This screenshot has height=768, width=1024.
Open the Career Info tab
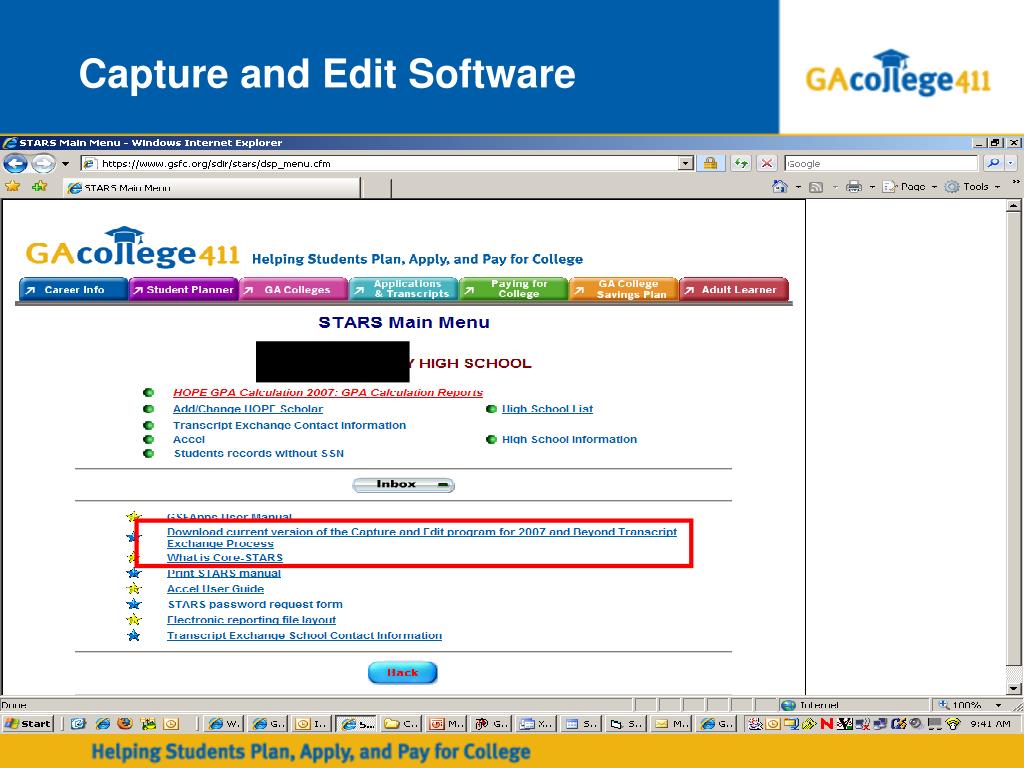click(x=73, y=289)
